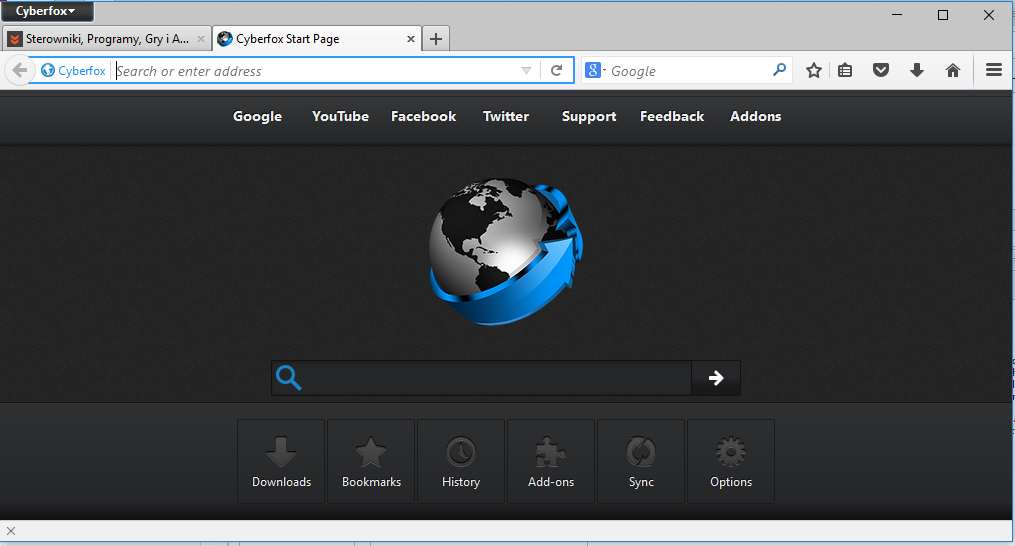
Task: Go back with the back arrow
Action: [19, 70]
